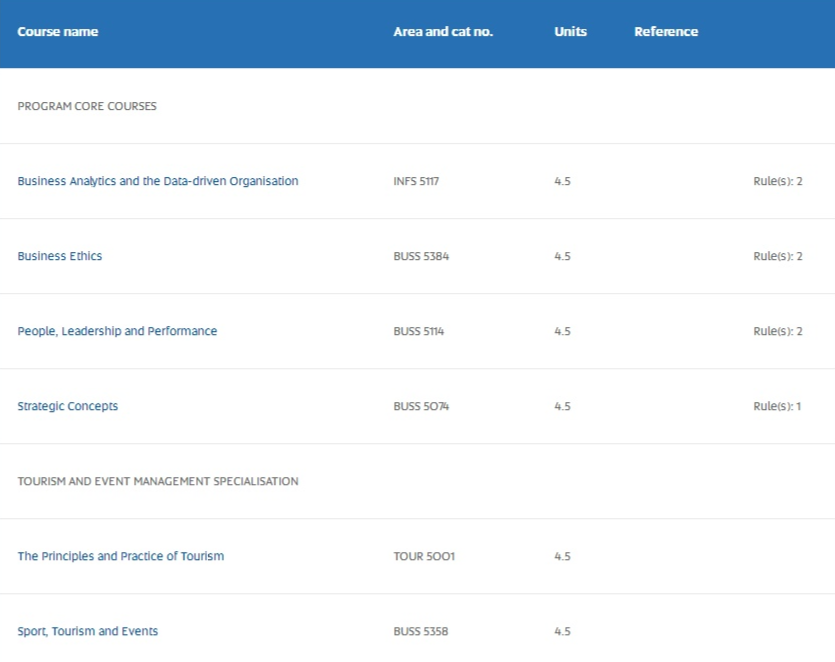This screenshot has width=835, height=662.
Task: Open the Business Analytics and the Data-driven Organisation course
Action: click(158, 181)
